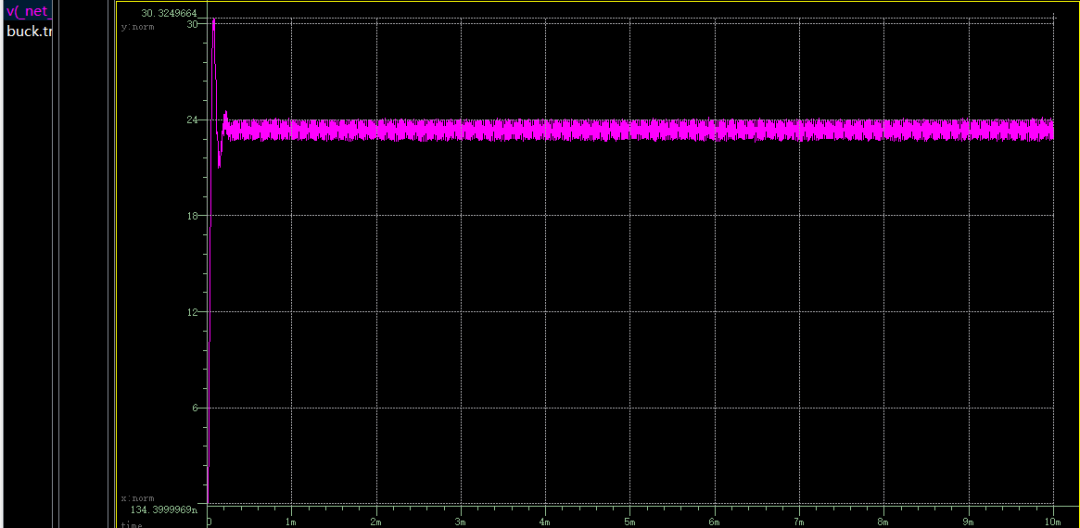Select the buck.tr file entry
Viewport: 1080px width, 528px height.
pos(28,31)
